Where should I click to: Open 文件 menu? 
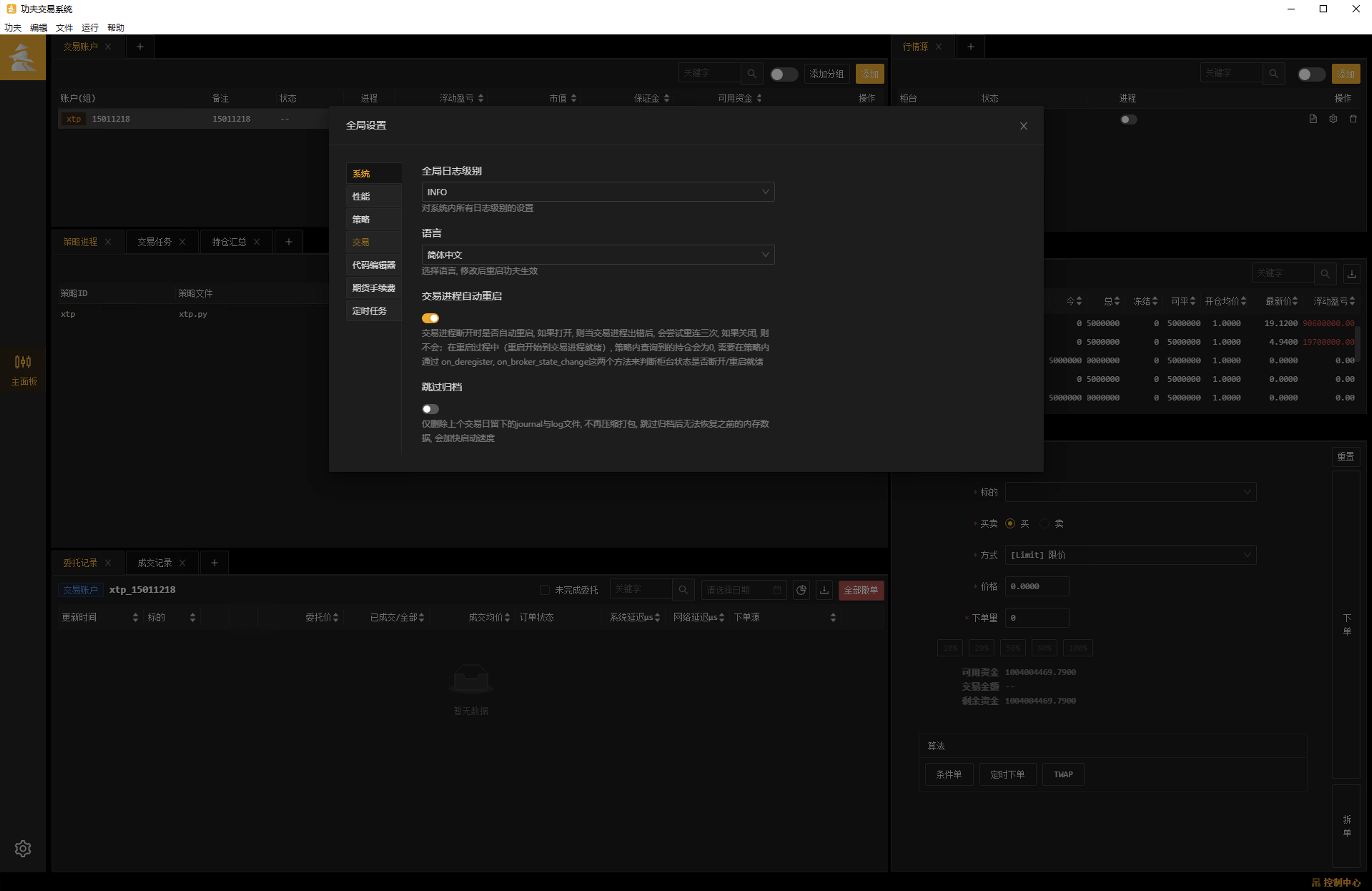pos(64,27)
